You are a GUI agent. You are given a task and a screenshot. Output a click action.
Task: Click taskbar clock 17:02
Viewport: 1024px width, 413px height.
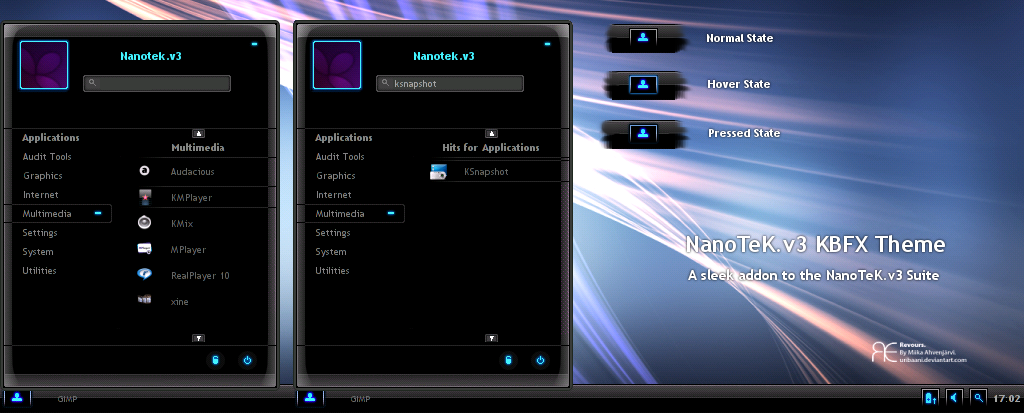1006,398
